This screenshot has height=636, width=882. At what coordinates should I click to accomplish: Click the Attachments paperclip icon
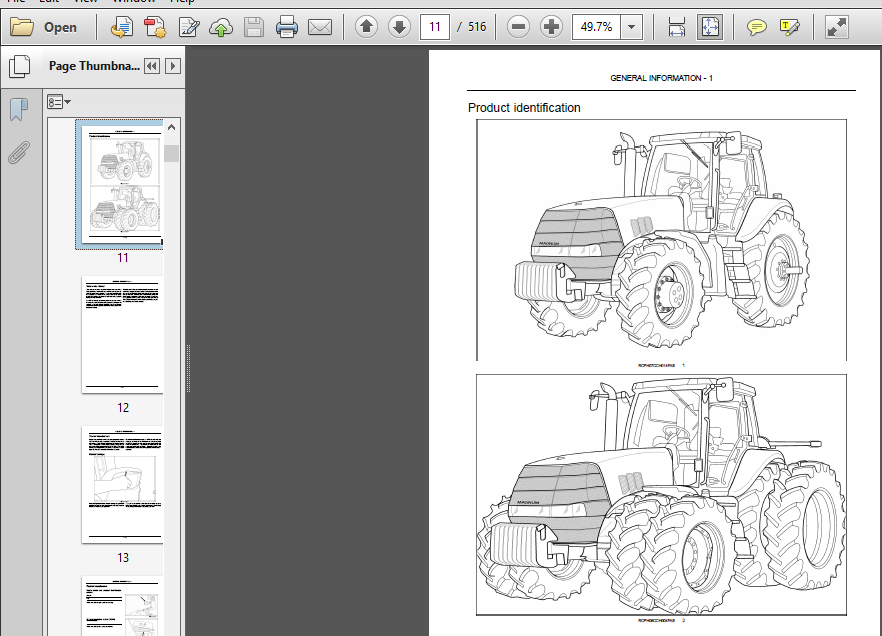pyautogui.click(x=19, y=152)
